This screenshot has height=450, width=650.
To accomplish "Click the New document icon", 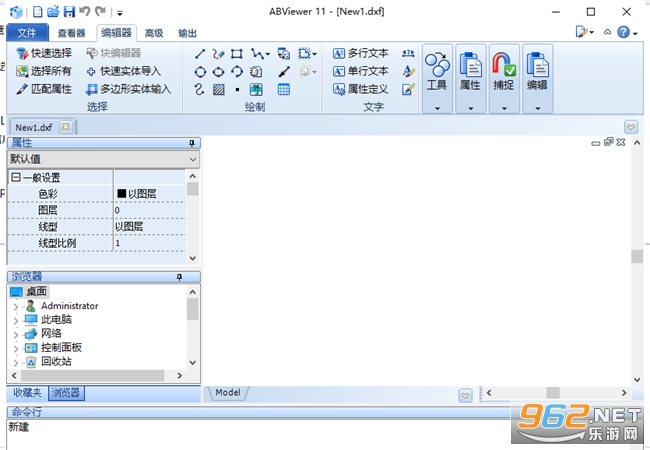I will tap(38, 12).
